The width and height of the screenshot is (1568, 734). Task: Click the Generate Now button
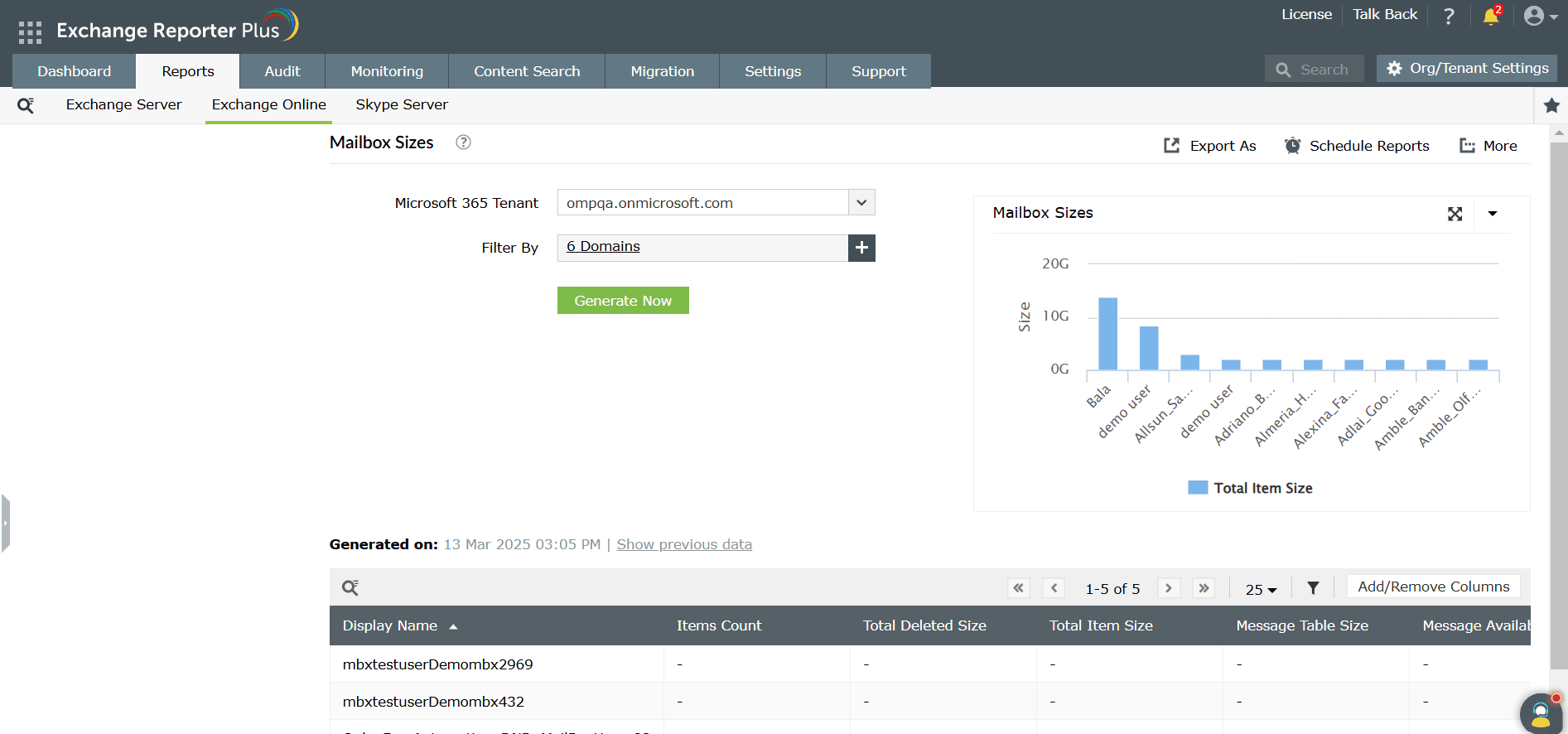coord(623,301)
